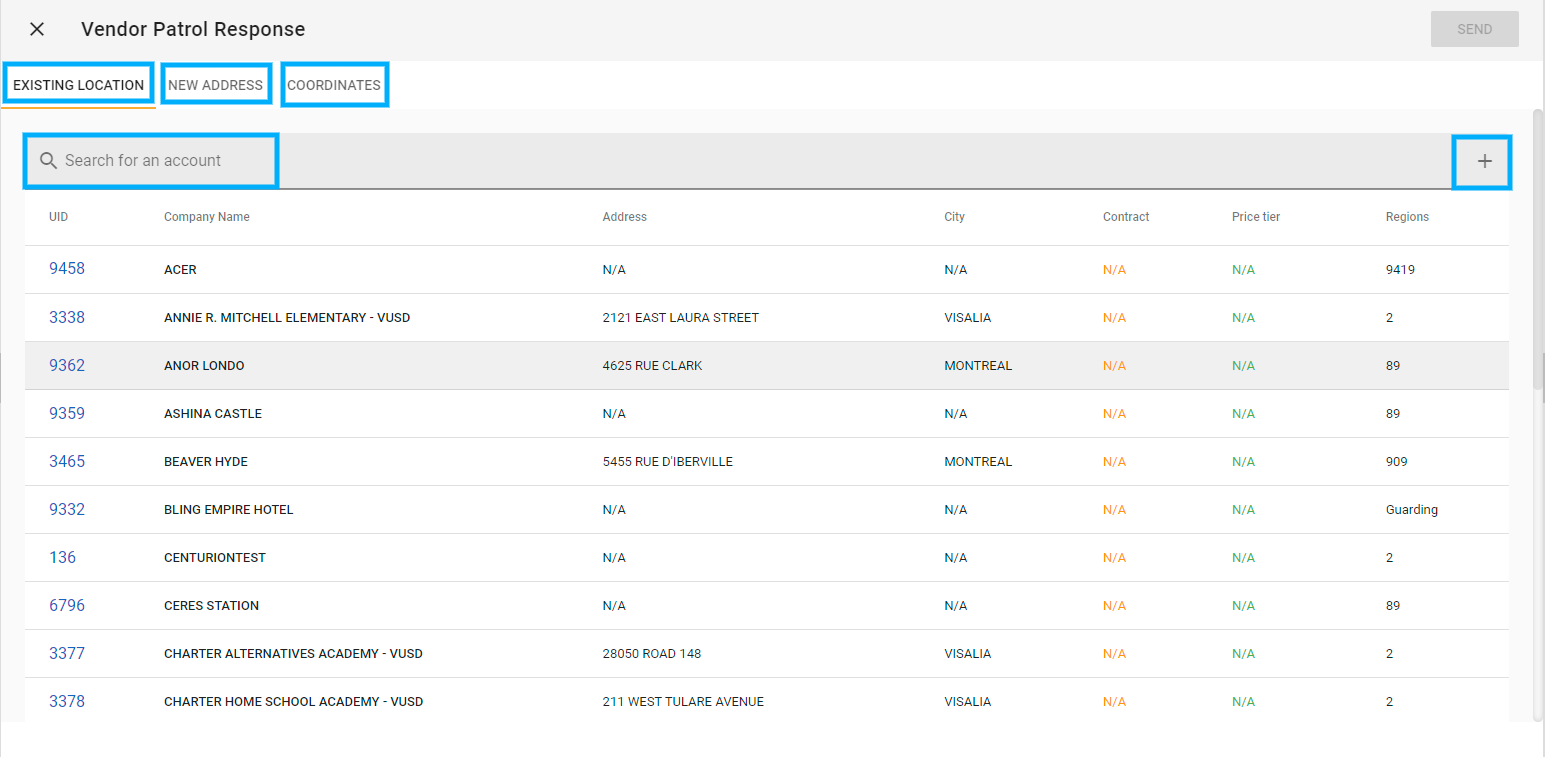
Task: Switch to the NEW ADDRESS tab
Action: click(216, 84)
